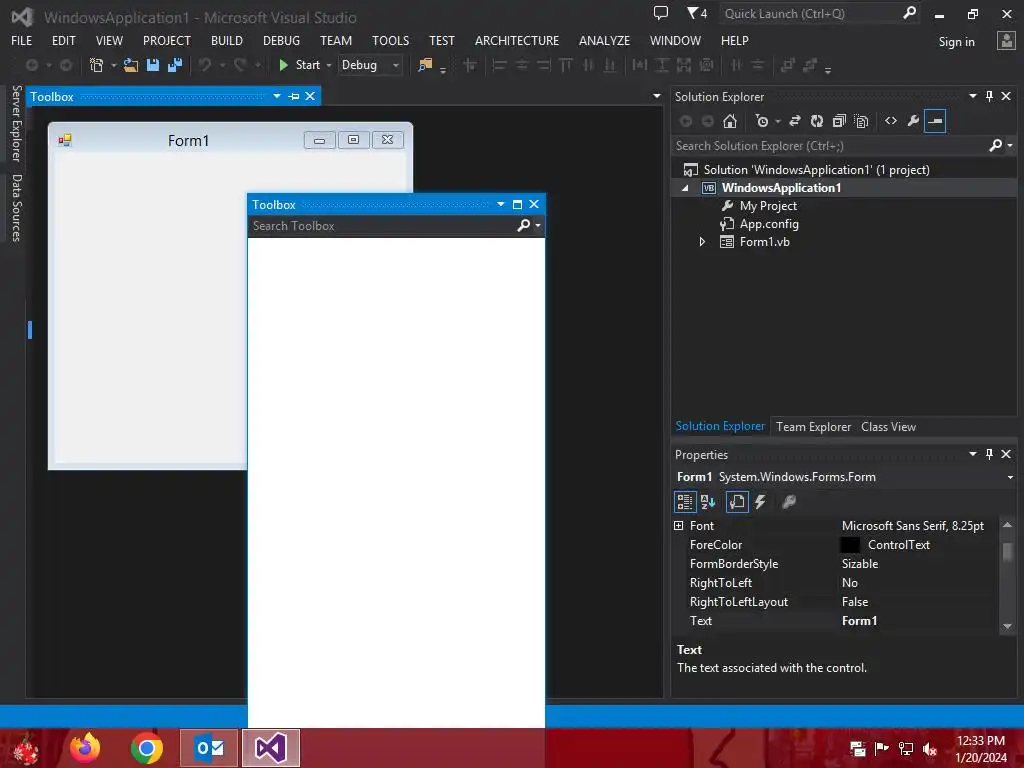Open the feedback speech bubble icon
The width and height of the screenshot is (1024, 768).
(661, 13)
